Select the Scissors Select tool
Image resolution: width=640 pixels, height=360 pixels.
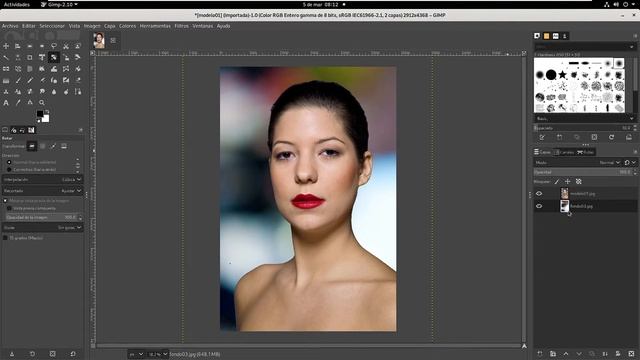pos(66,46)
